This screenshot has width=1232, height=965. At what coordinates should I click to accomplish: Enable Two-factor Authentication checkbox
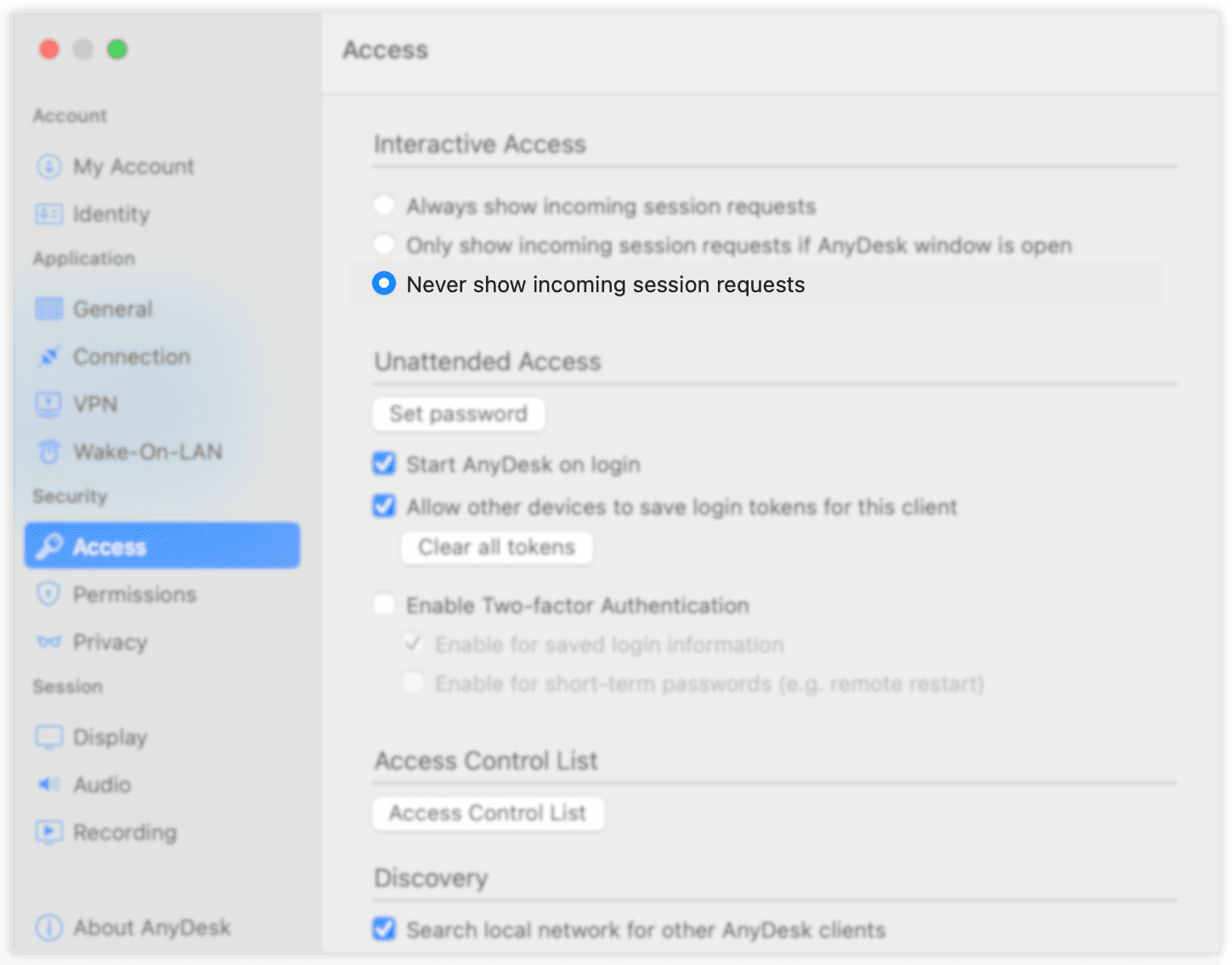384,605
